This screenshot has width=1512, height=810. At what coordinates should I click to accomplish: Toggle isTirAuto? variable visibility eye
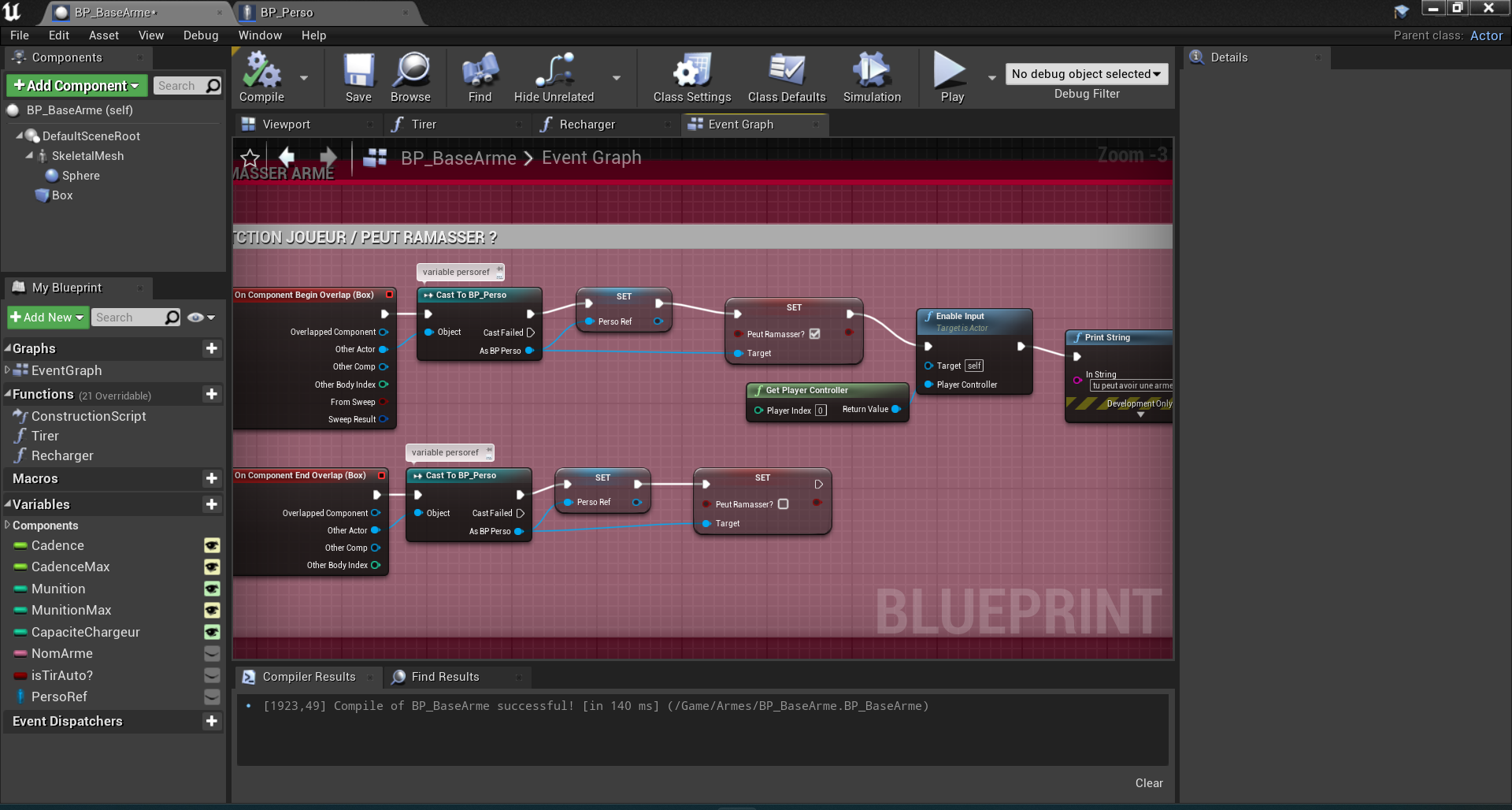(x=212, y=675)
